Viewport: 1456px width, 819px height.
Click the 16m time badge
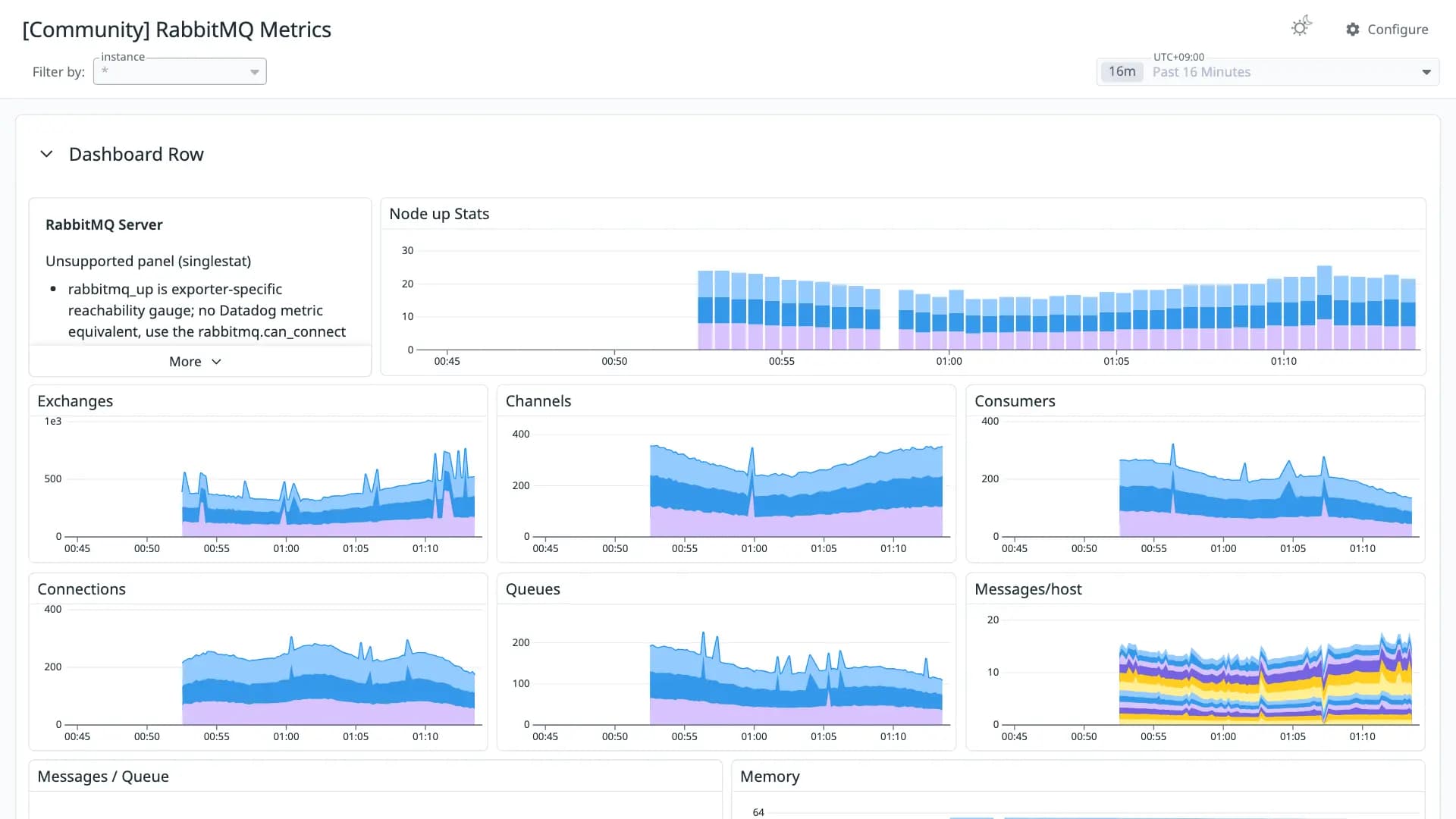[x=1122, y=71]
